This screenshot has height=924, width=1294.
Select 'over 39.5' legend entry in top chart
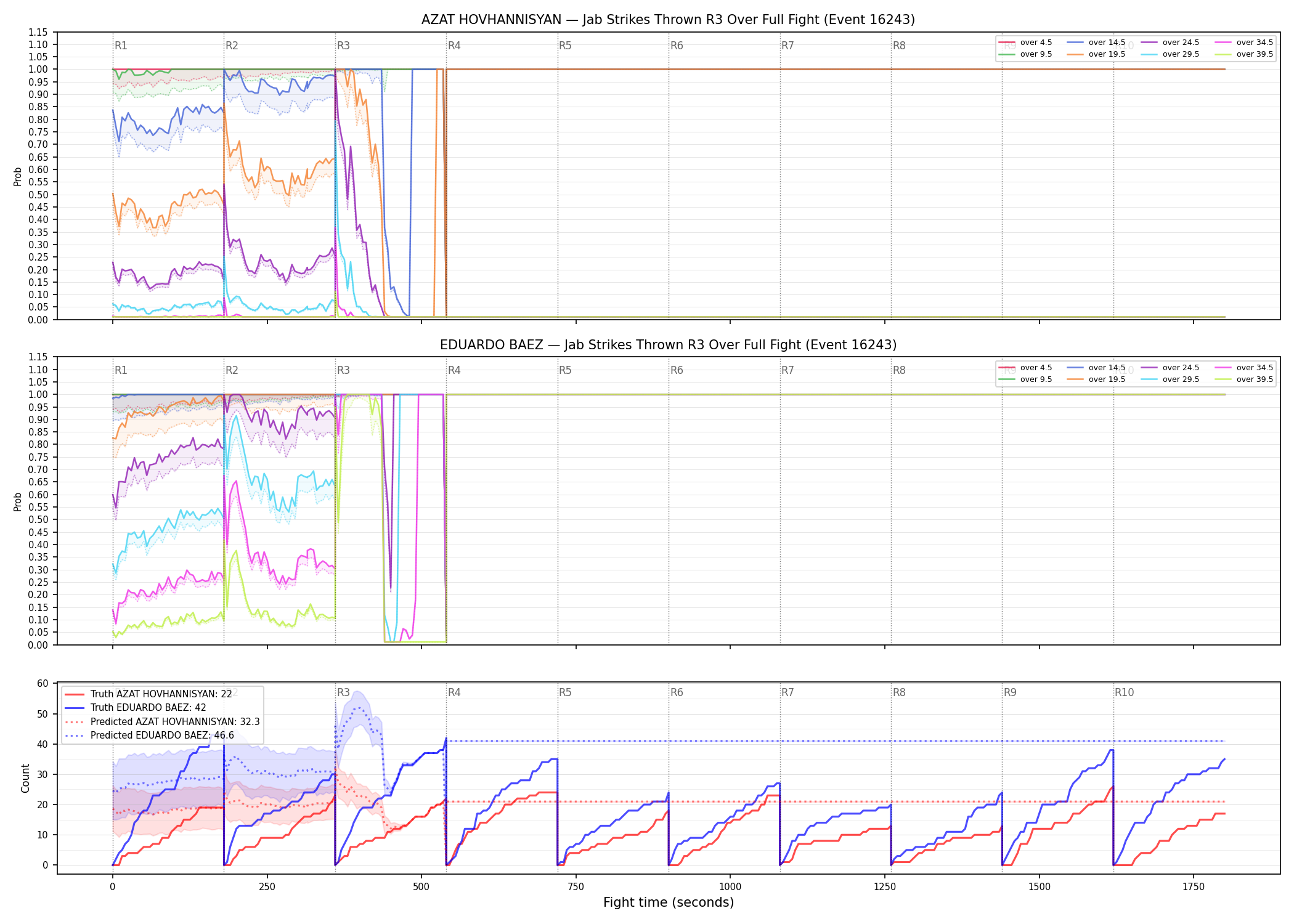pos(1243,54)
